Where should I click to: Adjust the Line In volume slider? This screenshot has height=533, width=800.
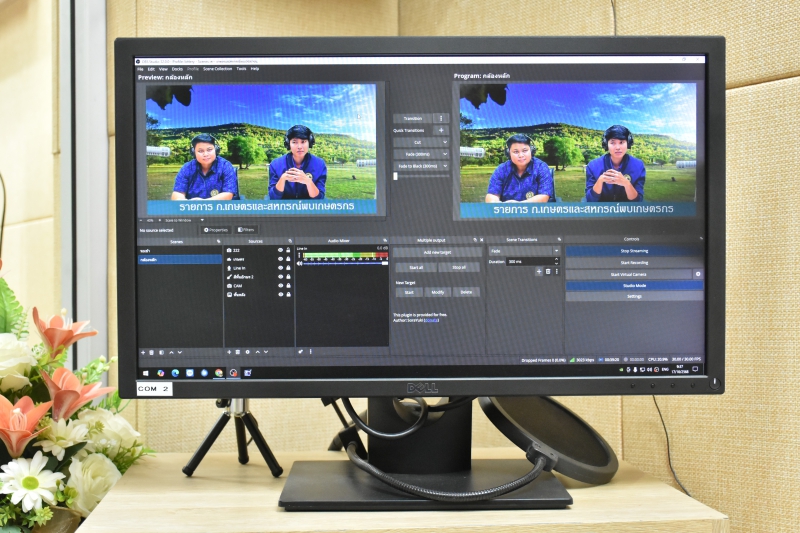pos(340,263)
